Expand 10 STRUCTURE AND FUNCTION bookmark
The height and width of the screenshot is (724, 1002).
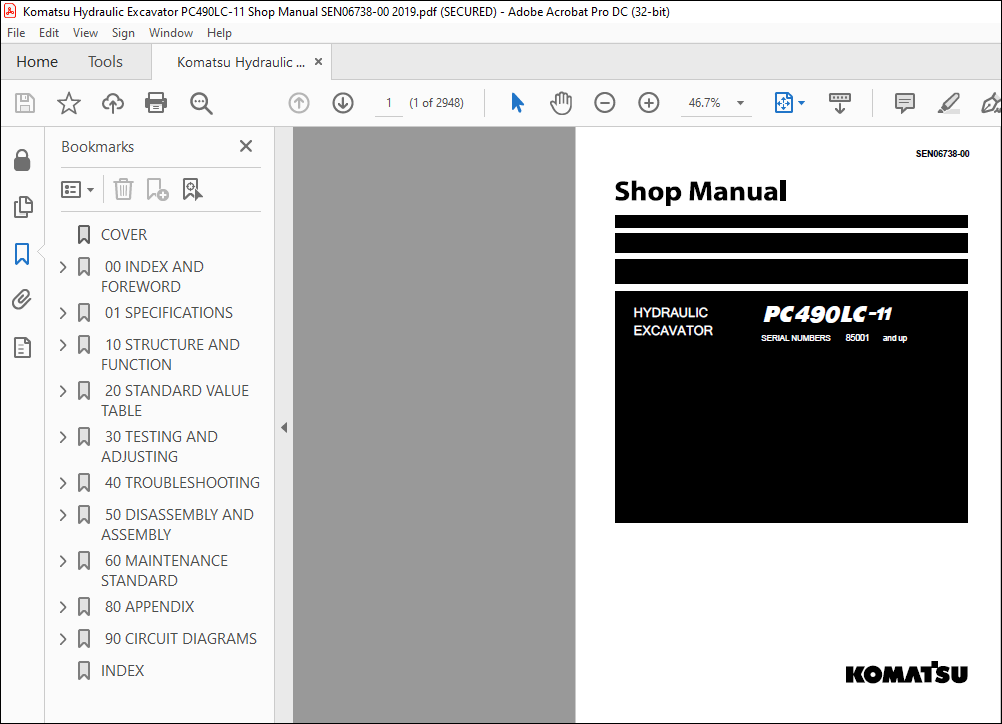[x=63, y=345]
